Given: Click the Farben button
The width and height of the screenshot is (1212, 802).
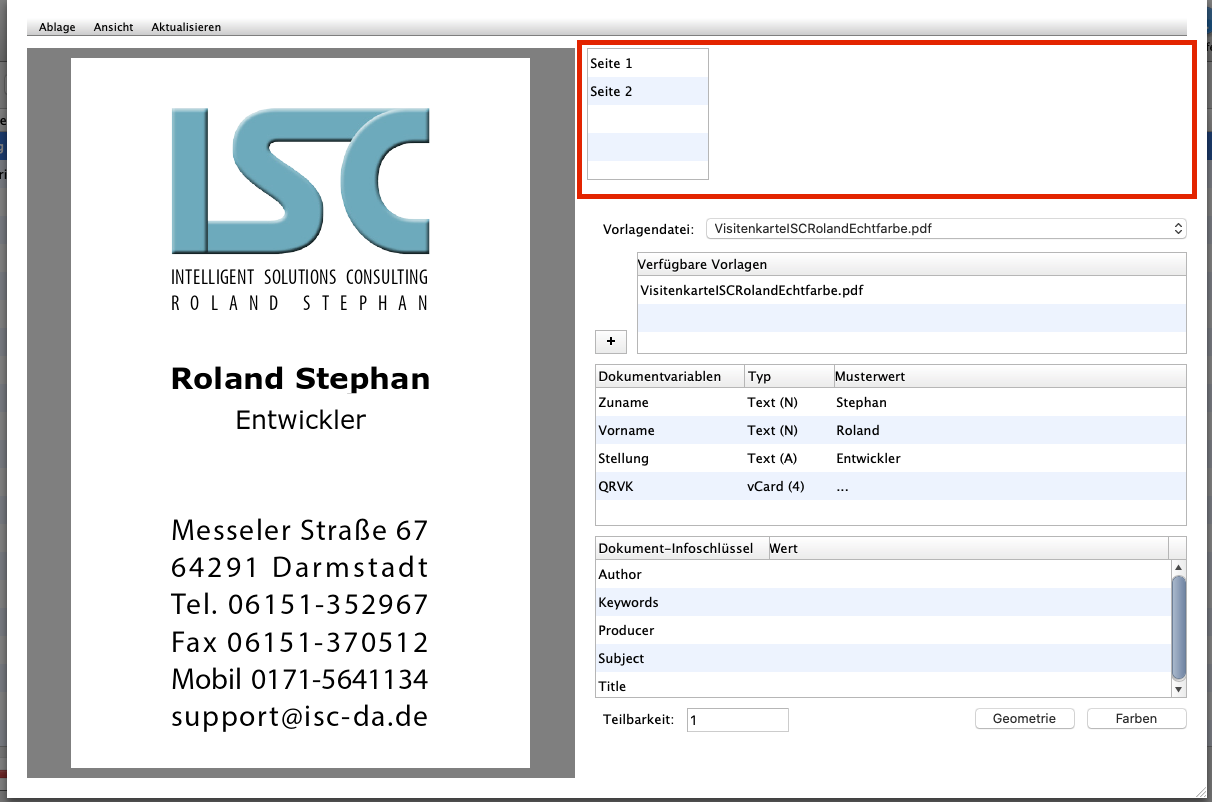Looking at the screenshot, I should tap(1137, 719).
